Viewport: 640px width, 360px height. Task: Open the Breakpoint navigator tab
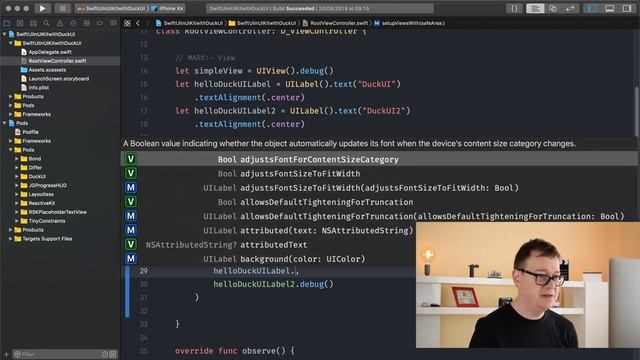click(100, 23)
